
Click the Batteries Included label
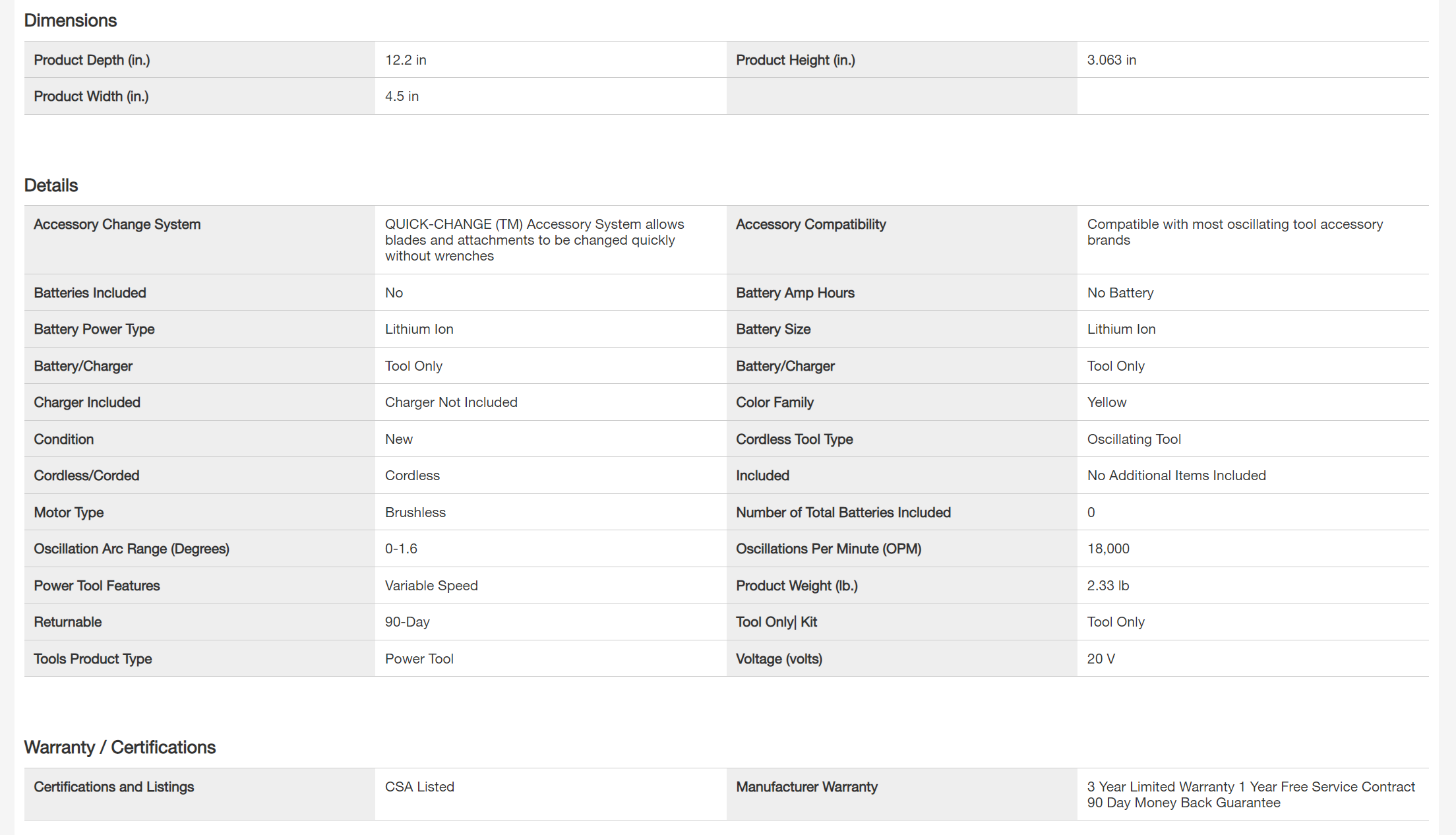click(x=90, y=293)
